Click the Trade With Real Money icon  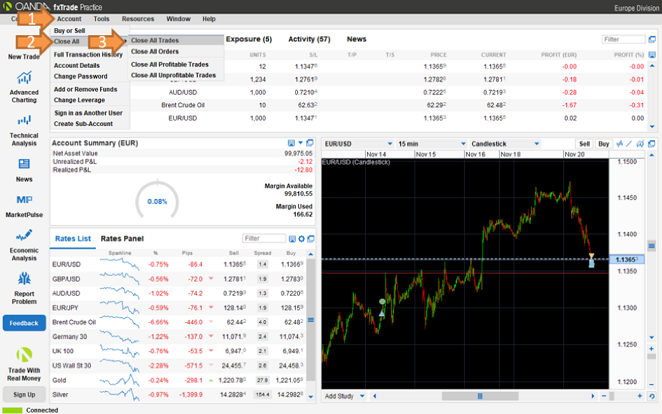click(23, 353)
